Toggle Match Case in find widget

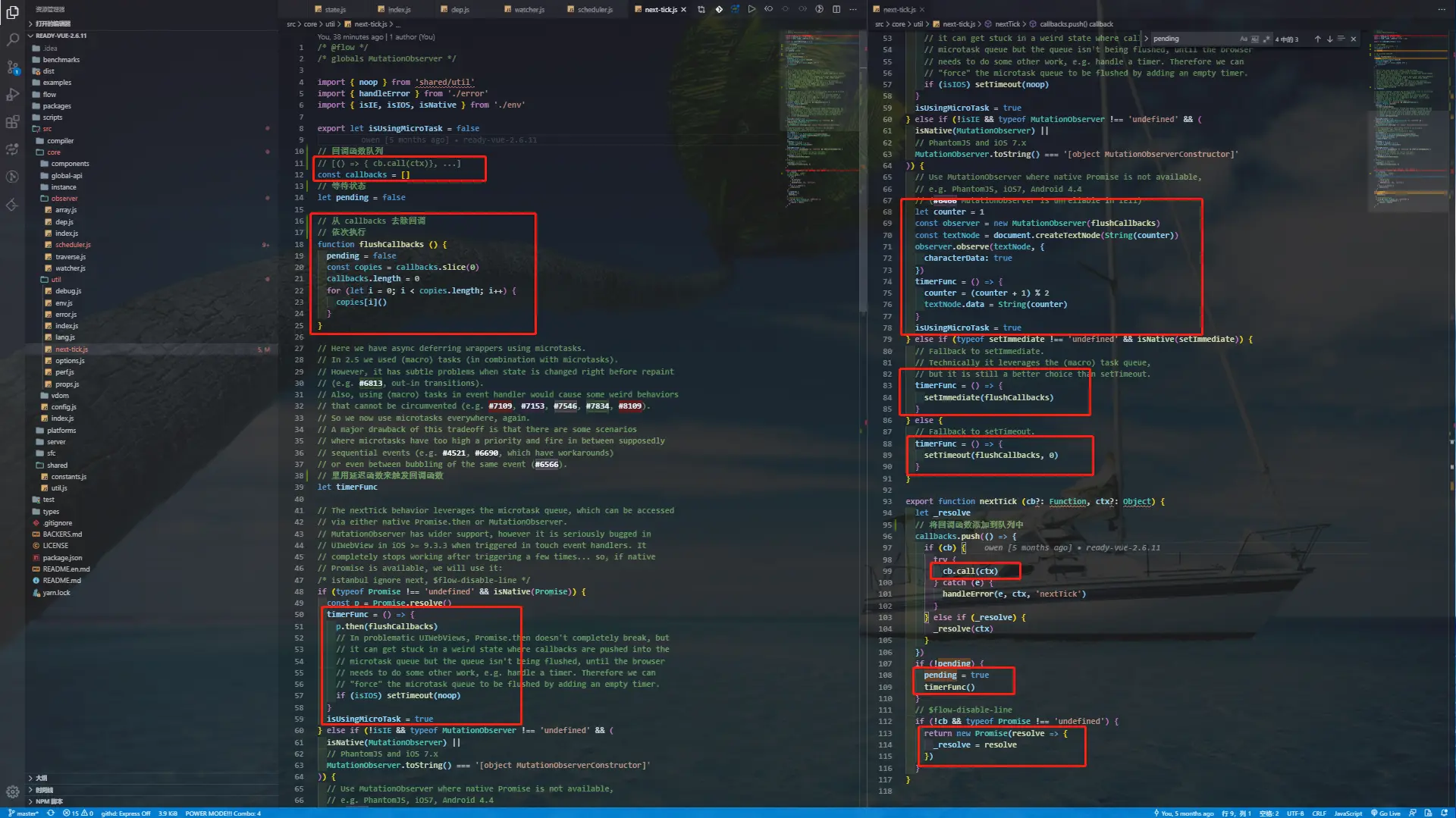click(x=1243, y=39)
